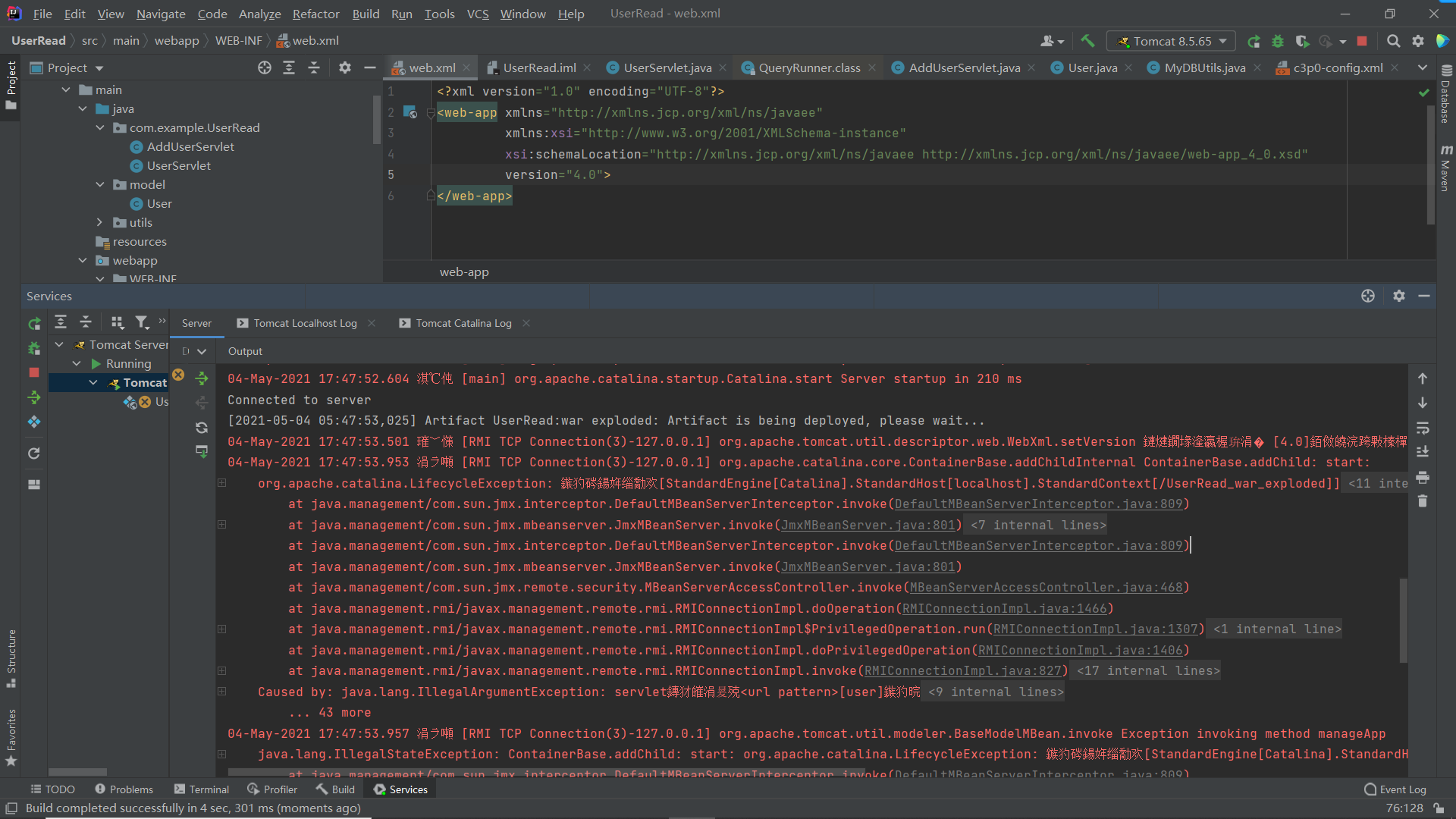Run with Coverage shield icon
This screenshot has height=819, width=1456.
click(x=1302, y=41)
